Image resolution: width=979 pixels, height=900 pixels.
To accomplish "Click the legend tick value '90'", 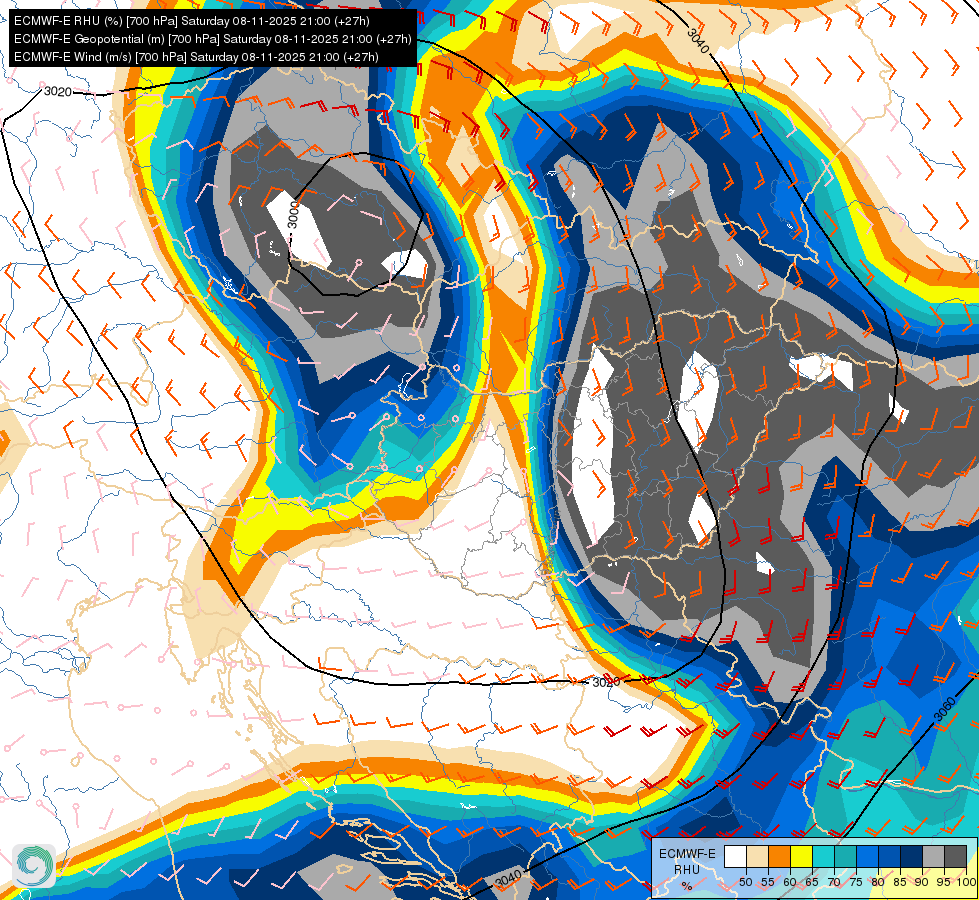I will click(922, 882).
